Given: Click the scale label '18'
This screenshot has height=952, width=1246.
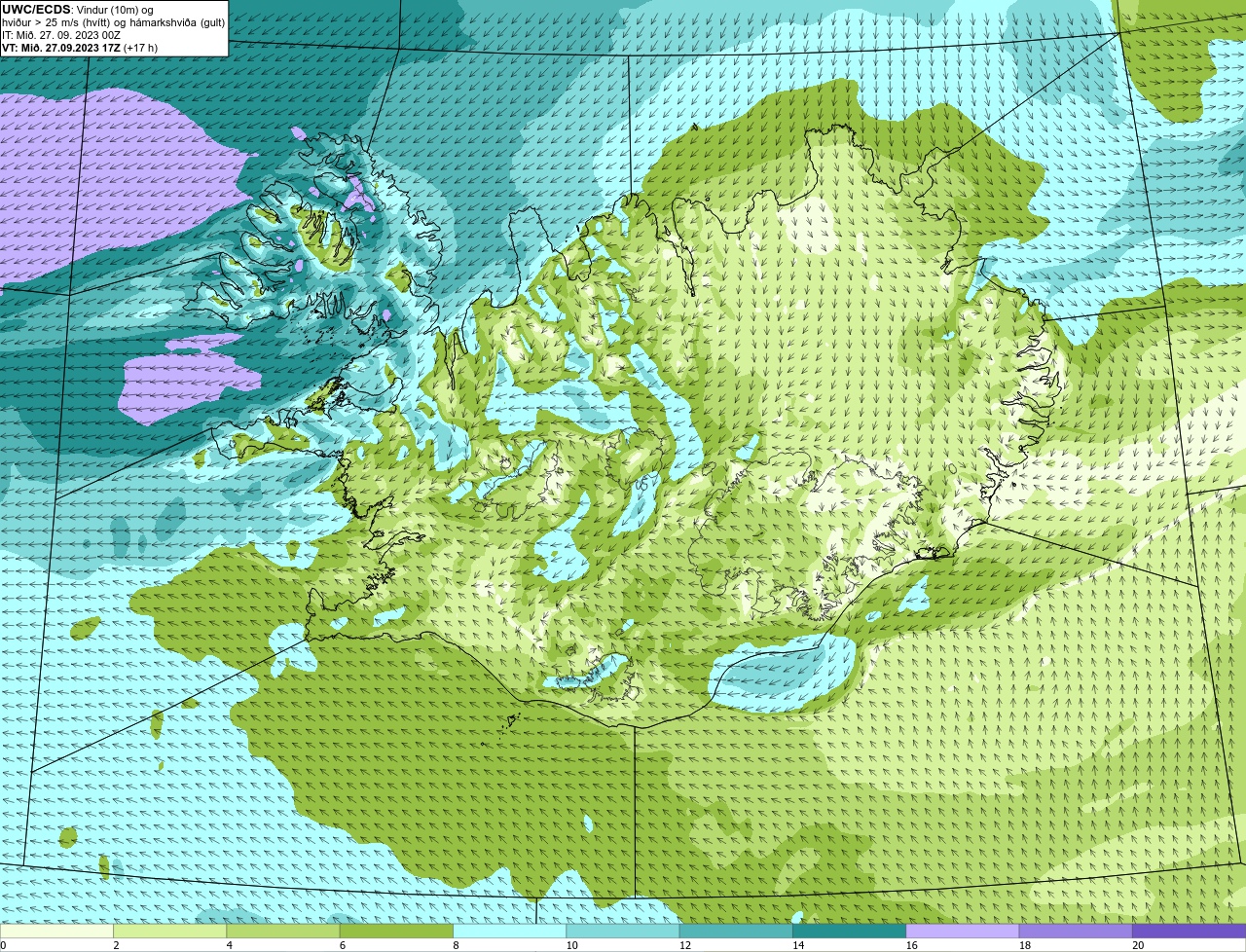Looking at the screenshot, I should (1024, 945).
